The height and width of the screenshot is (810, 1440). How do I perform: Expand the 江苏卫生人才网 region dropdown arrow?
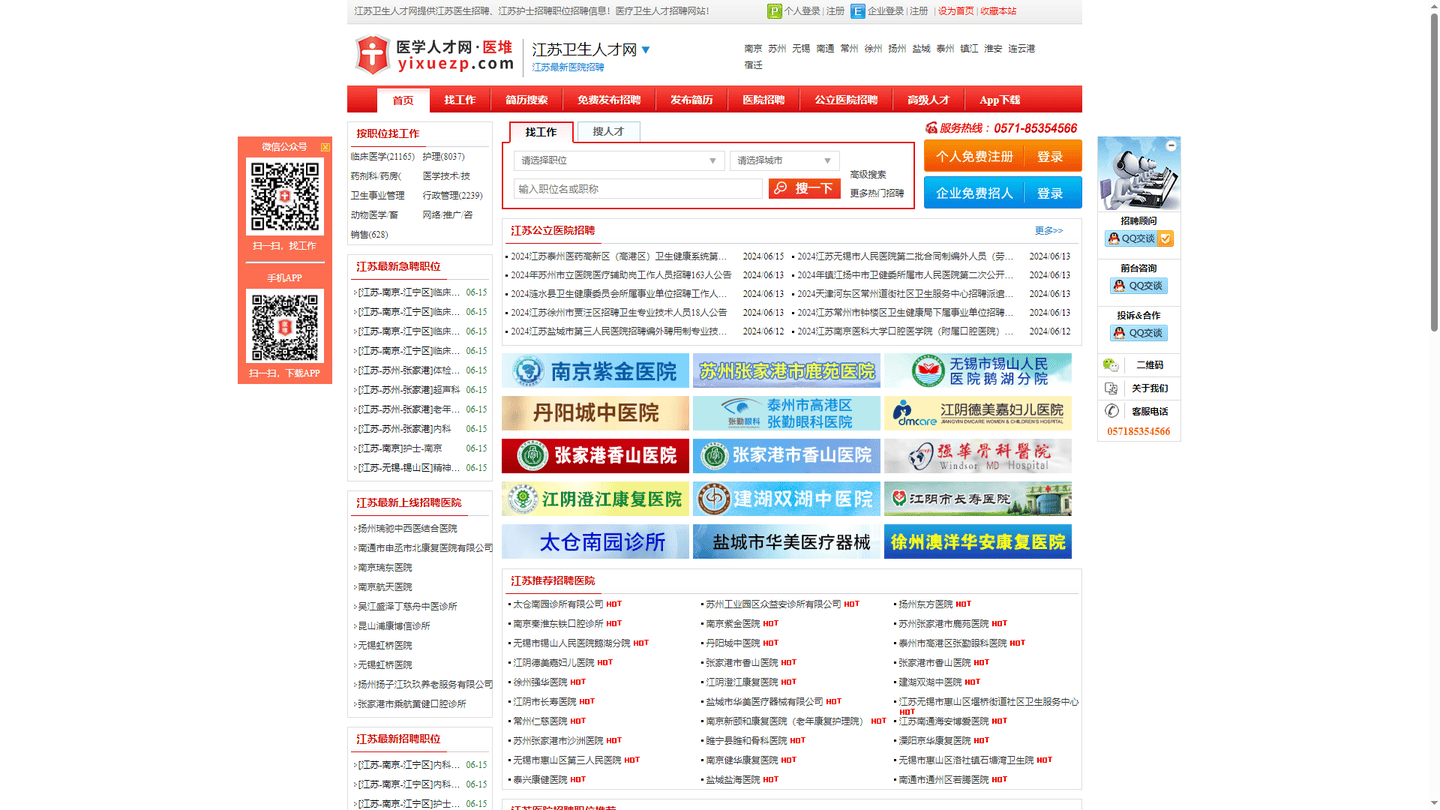(x=646, y=50)
